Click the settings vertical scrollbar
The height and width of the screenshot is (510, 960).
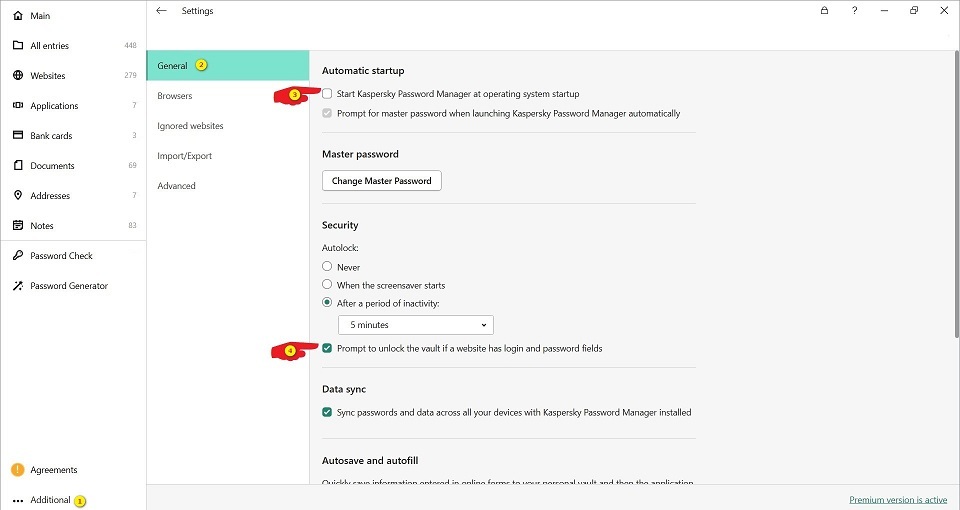click(x=957, y=193)
